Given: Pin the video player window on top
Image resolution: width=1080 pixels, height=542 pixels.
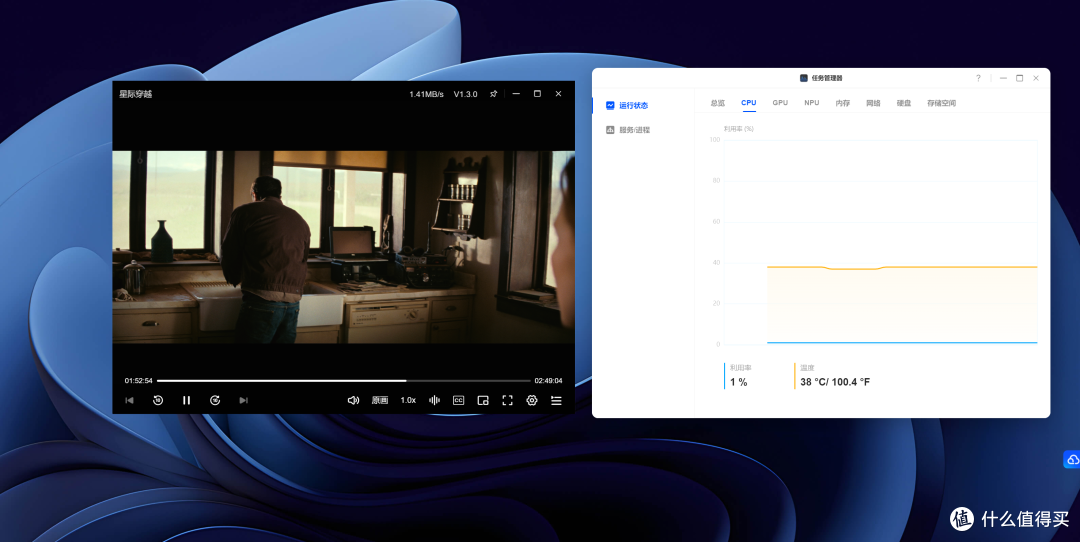Looking at the screenshot, I should [493, 94].
